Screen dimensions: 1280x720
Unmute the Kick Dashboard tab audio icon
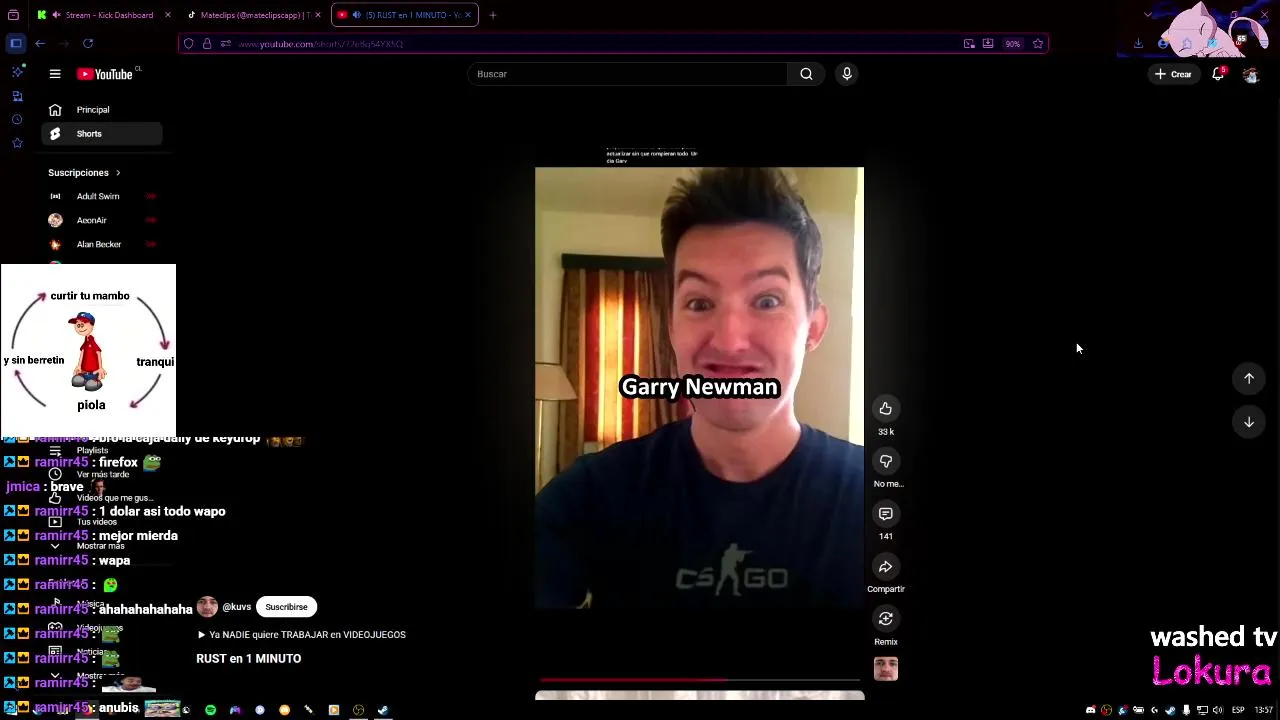(56, 15)
